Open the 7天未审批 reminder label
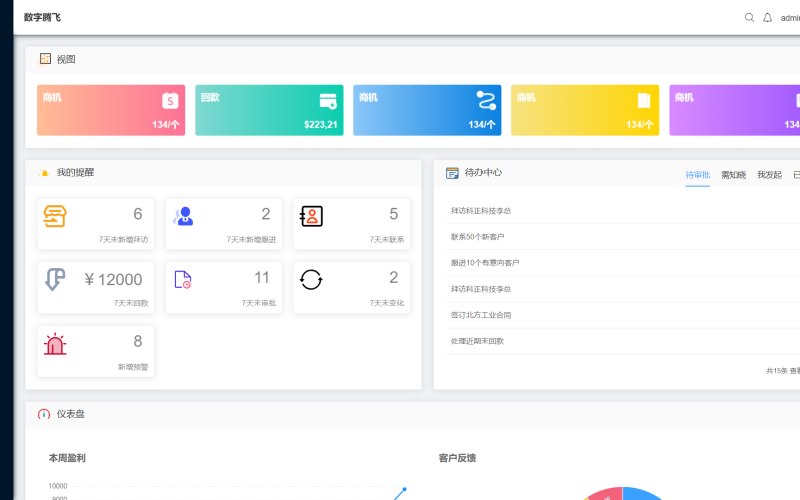The image size is (800, 500). (259, 303)
